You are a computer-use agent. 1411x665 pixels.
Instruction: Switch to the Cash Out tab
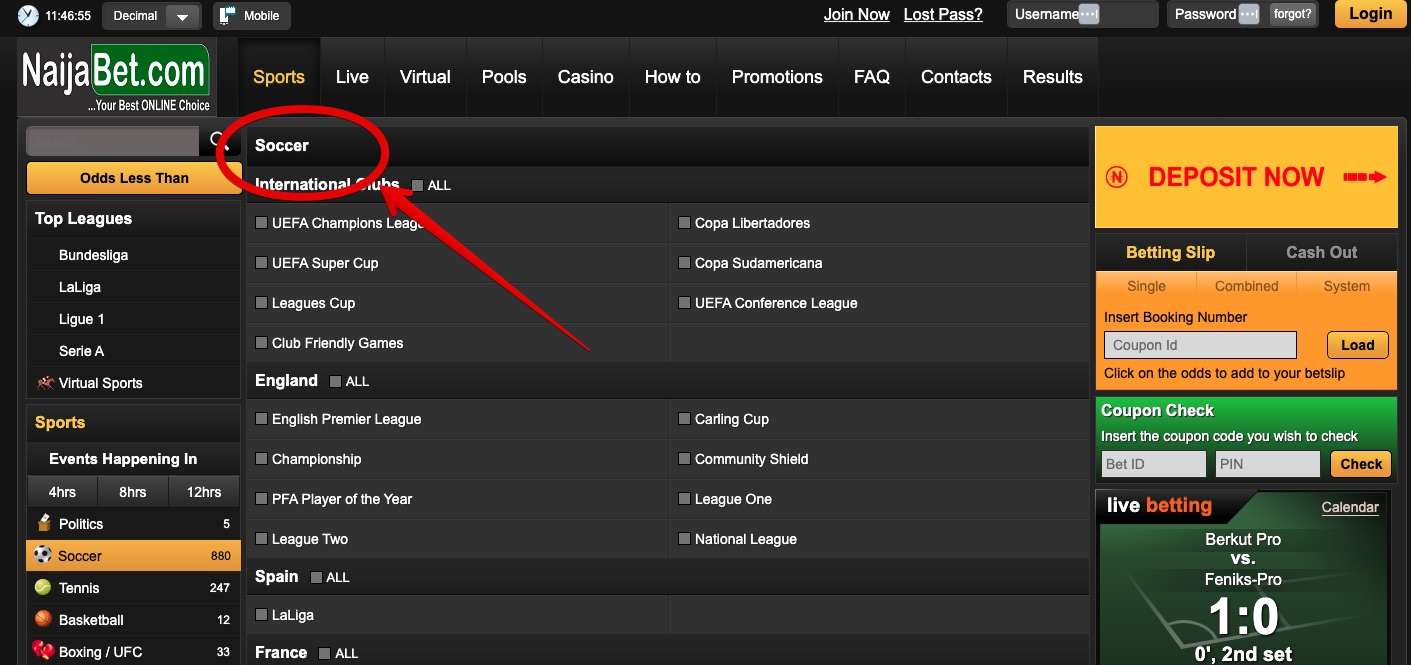pyautogui.click(x=1322, y=252)
